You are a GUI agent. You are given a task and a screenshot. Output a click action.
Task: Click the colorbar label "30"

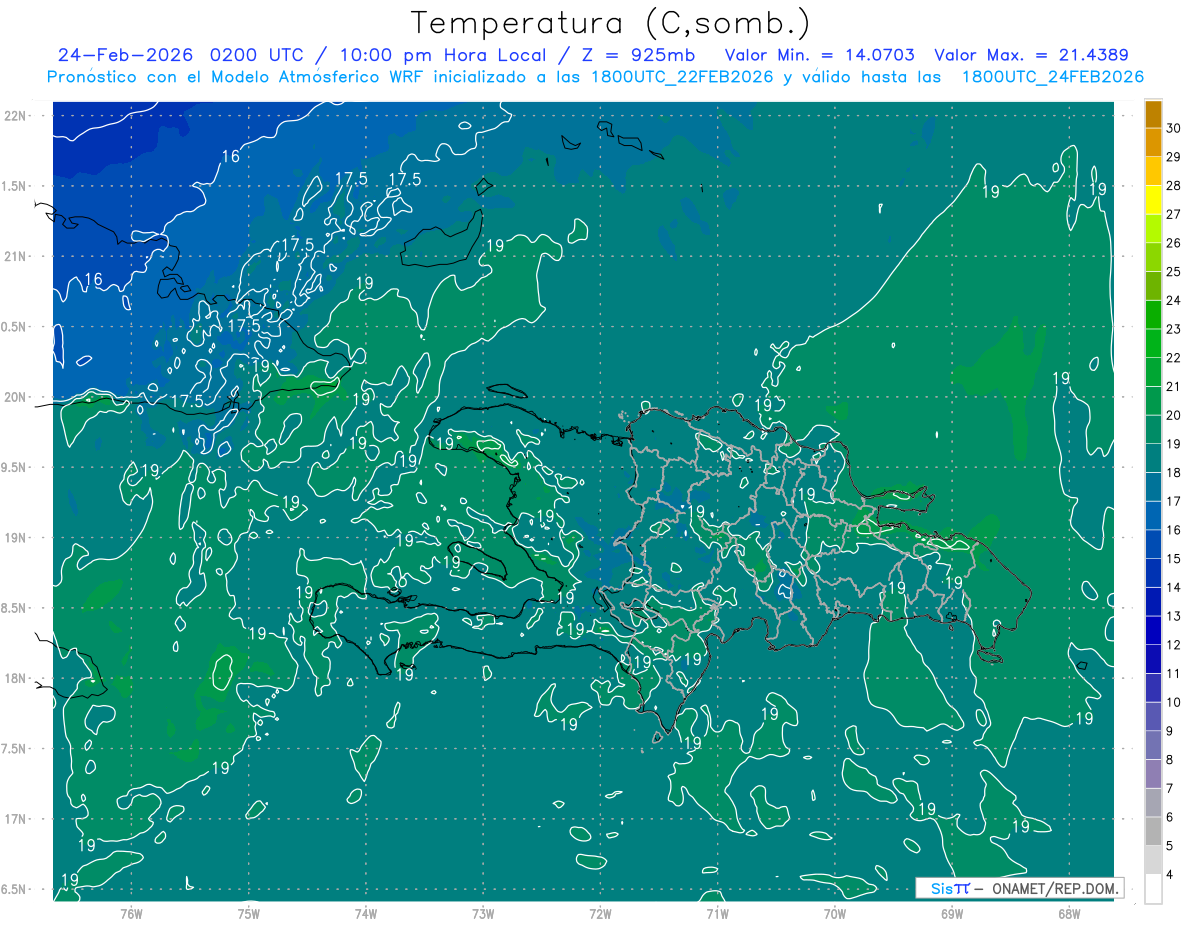[x=1174, y=127]
